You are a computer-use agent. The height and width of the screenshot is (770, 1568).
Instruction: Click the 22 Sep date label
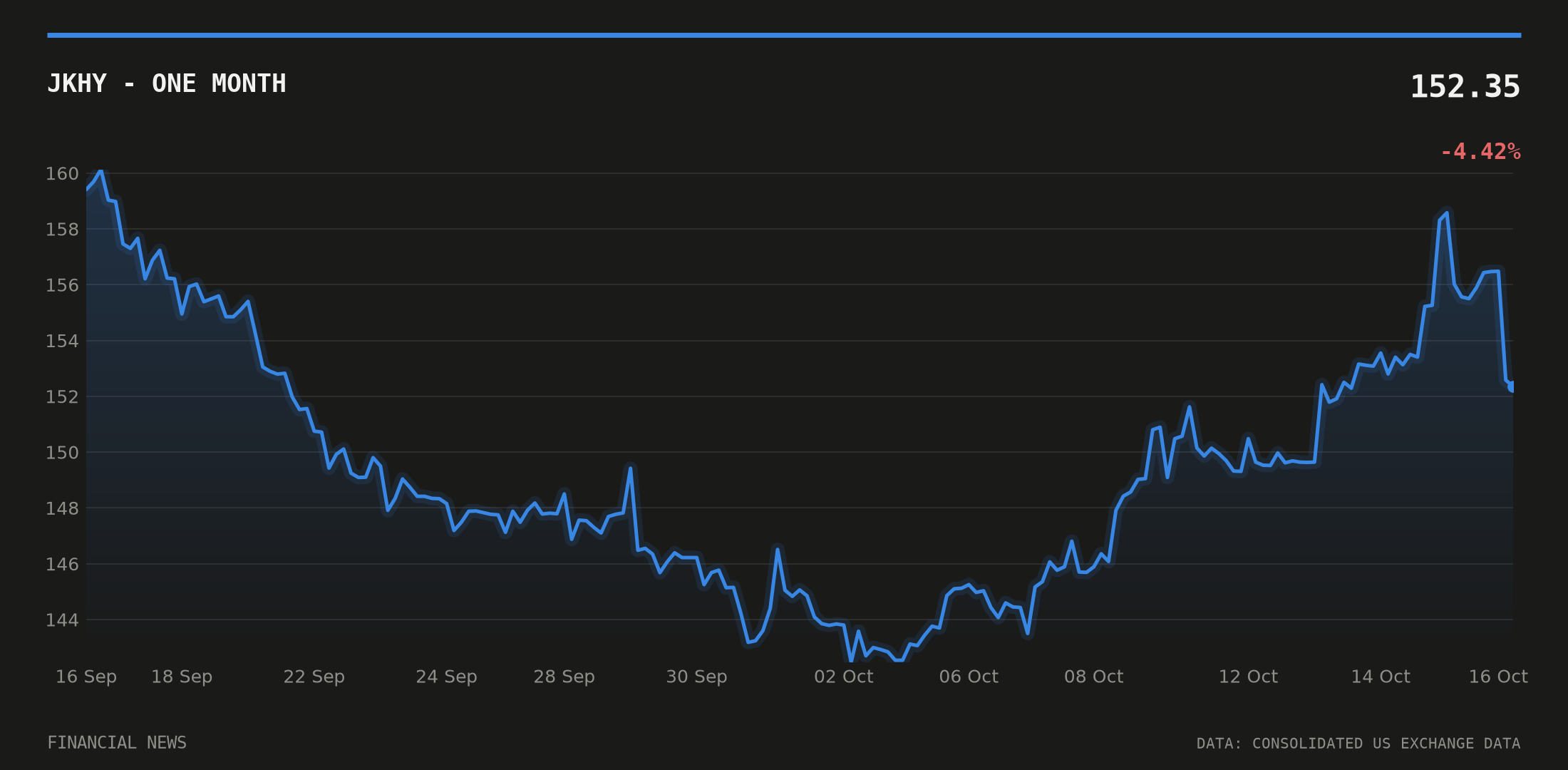(314, 677)
